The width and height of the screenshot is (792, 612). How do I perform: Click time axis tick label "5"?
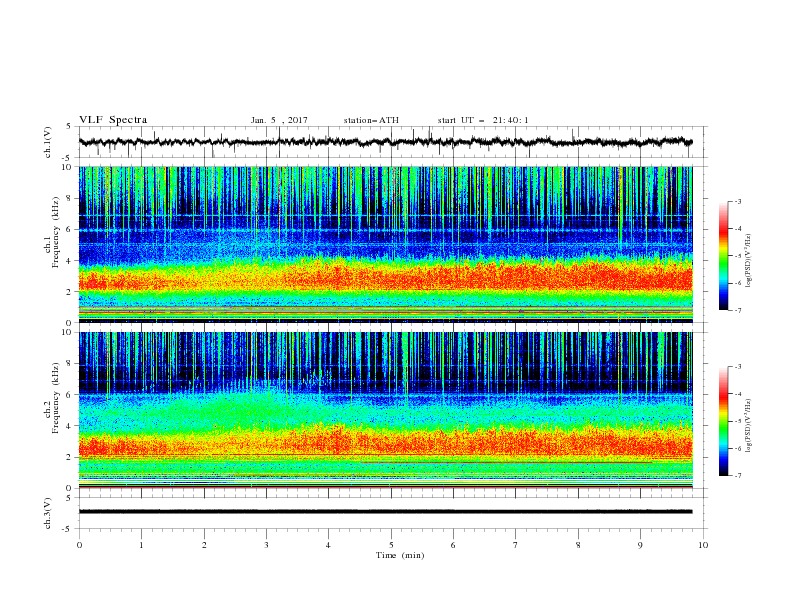(391, 545)
